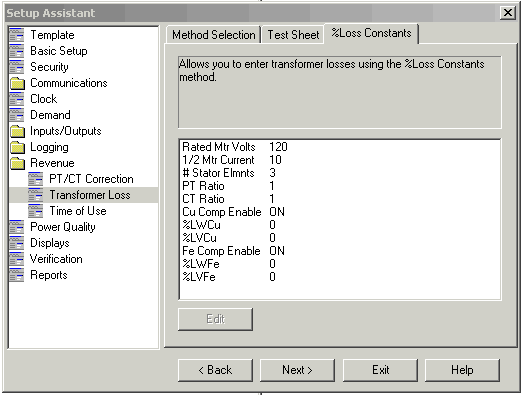524x395 pixels.
Task: Click the Inputs/Outputs folder icon
Action: point(17,131)
